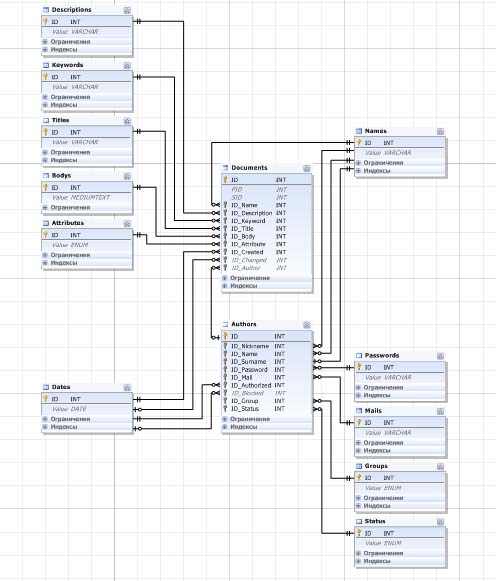The height and width of the screenshot is (581, 496).
Task: Click the foreign key icon next to ID_Description
Action: (225, 213)
